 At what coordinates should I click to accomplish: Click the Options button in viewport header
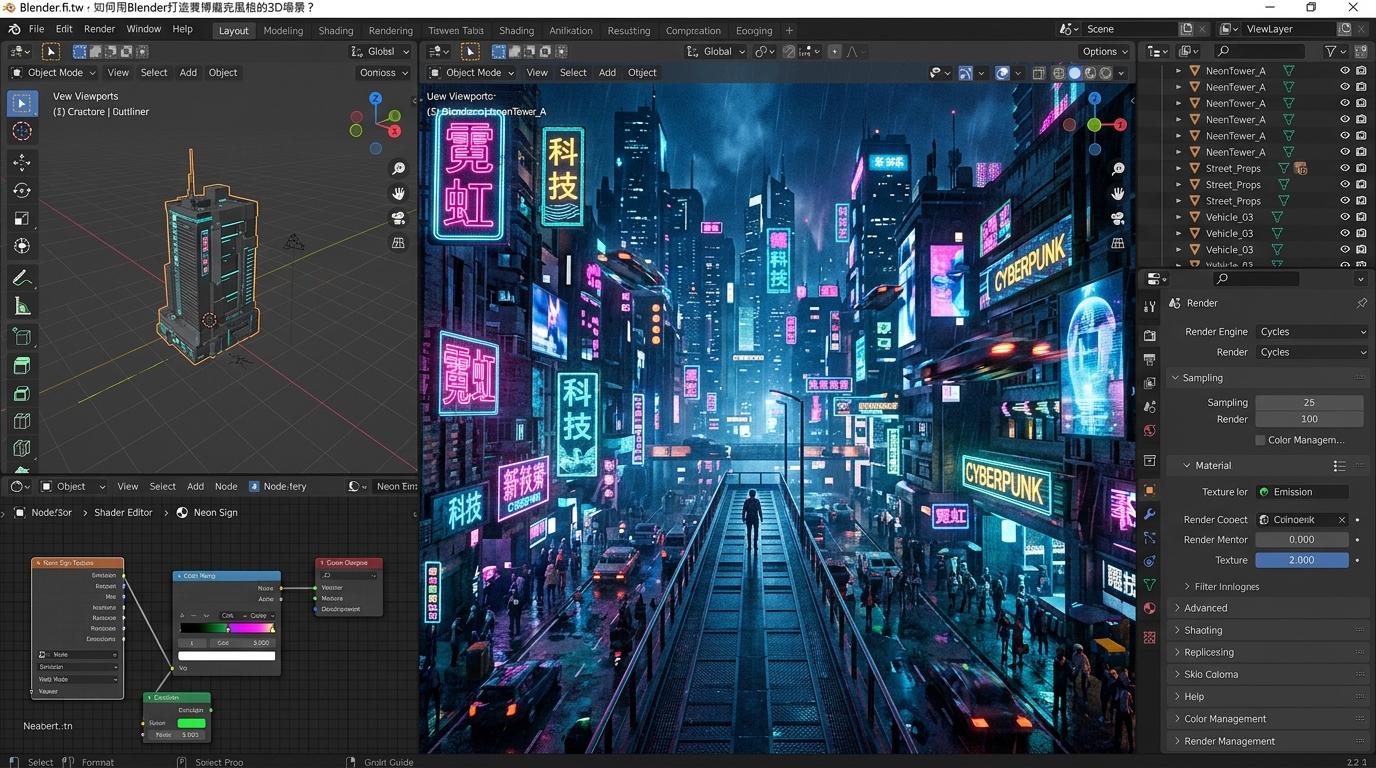click(x=1104, y=51)
